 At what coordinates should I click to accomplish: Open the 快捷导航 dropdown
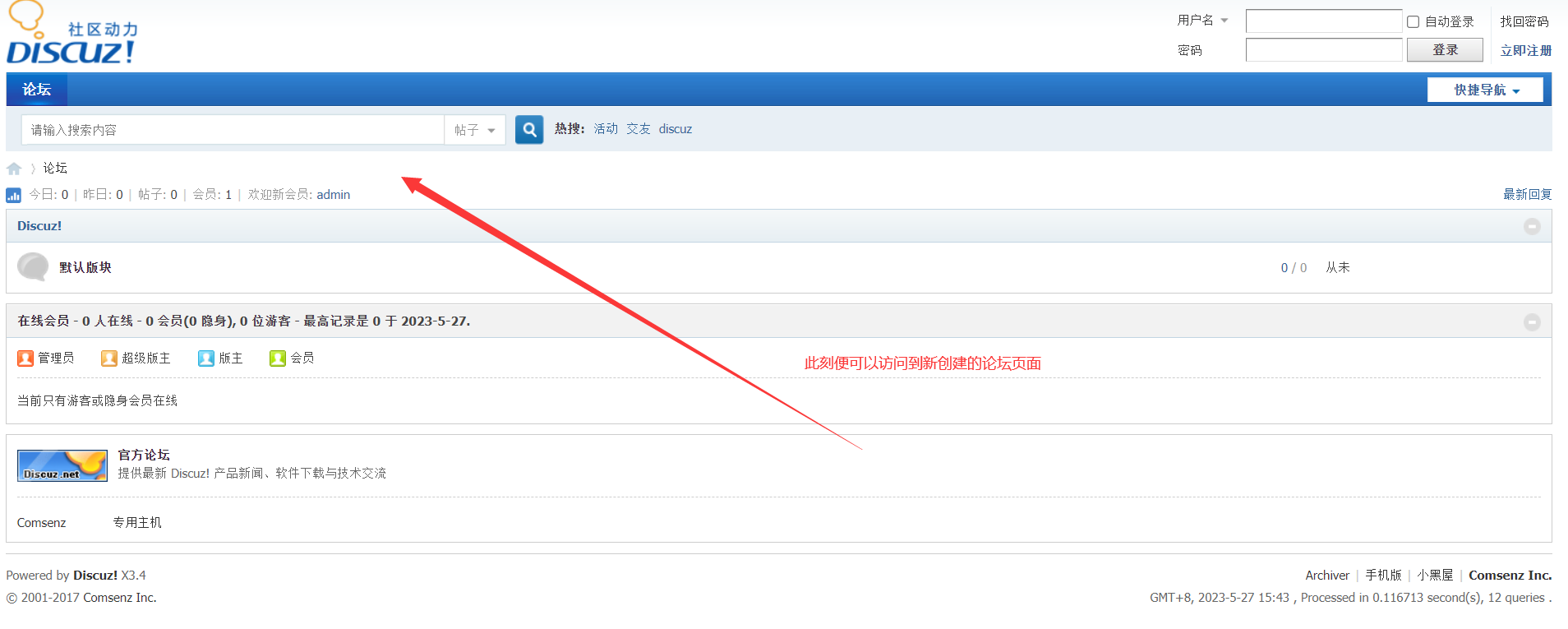[1485, 90]
